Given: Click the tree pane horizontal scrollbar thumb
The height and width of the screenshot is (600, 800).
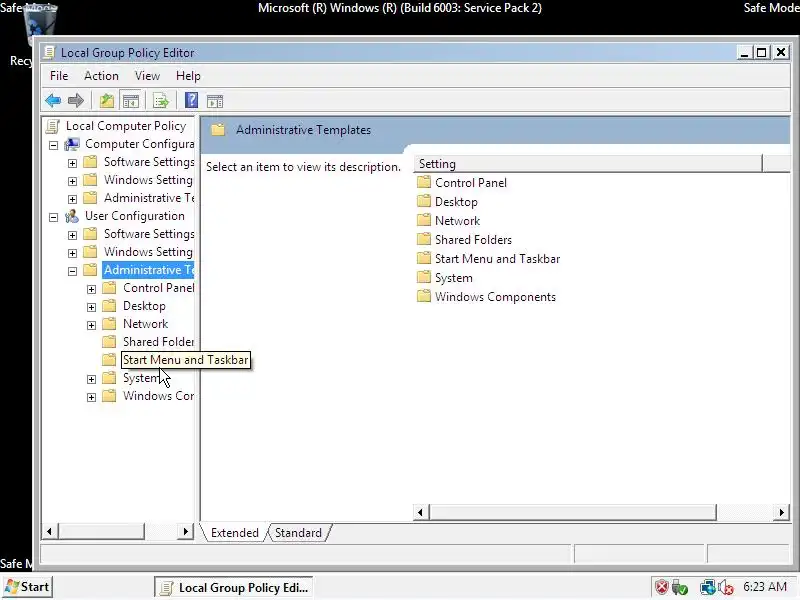Looking at the screenshot, I should 101,531.
